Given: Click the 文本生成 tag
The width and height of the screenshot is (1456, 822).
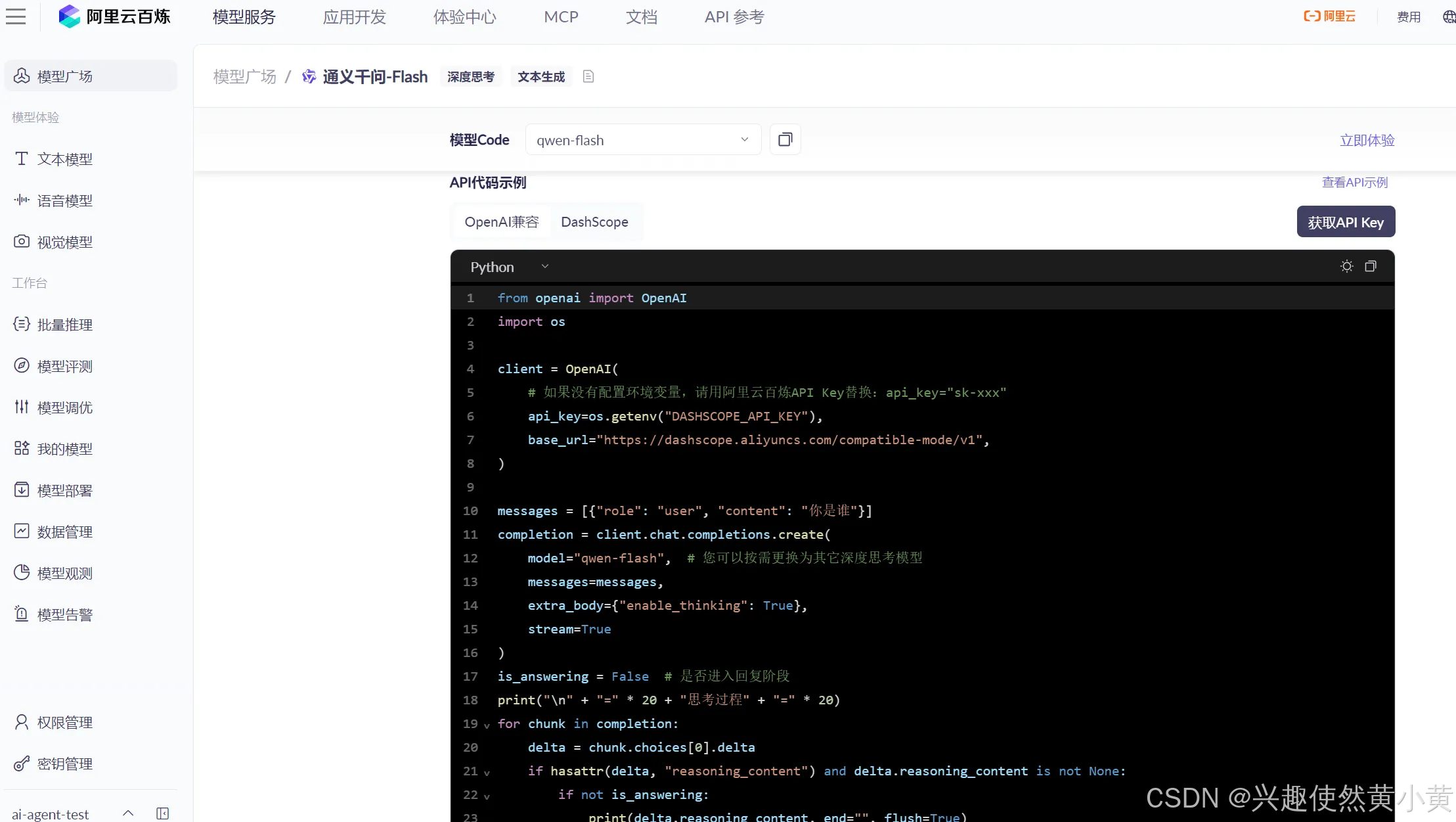Looking at the screenshot, I should pos(541,77).
